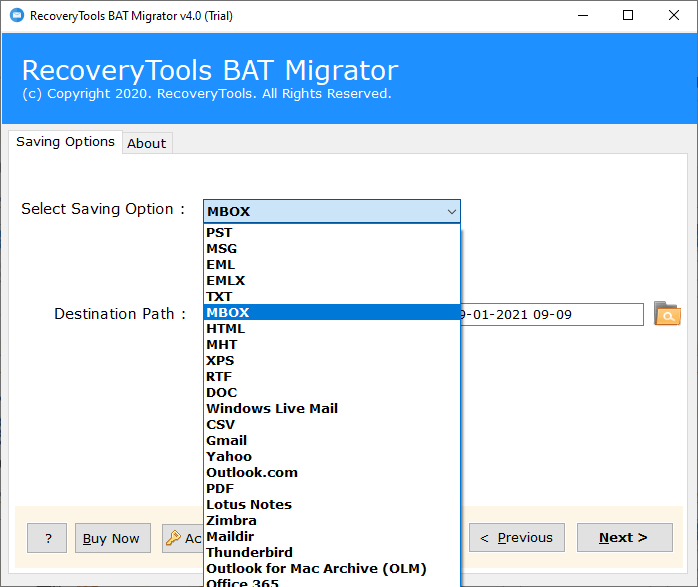Select TXT saving option
The width and height of the screenshot is (698, 587).
(332, 296)
